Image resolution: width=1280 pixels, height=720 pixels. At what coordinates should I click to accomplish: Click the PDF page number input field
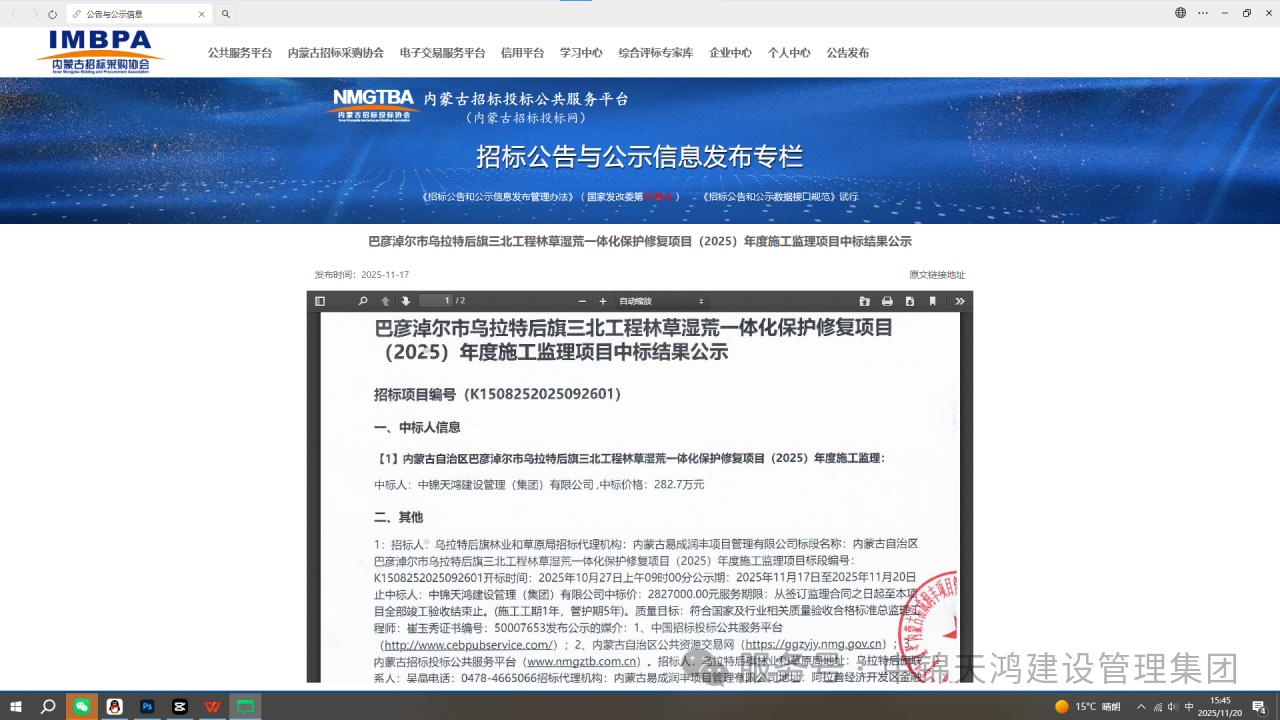[x=439, y=300]
